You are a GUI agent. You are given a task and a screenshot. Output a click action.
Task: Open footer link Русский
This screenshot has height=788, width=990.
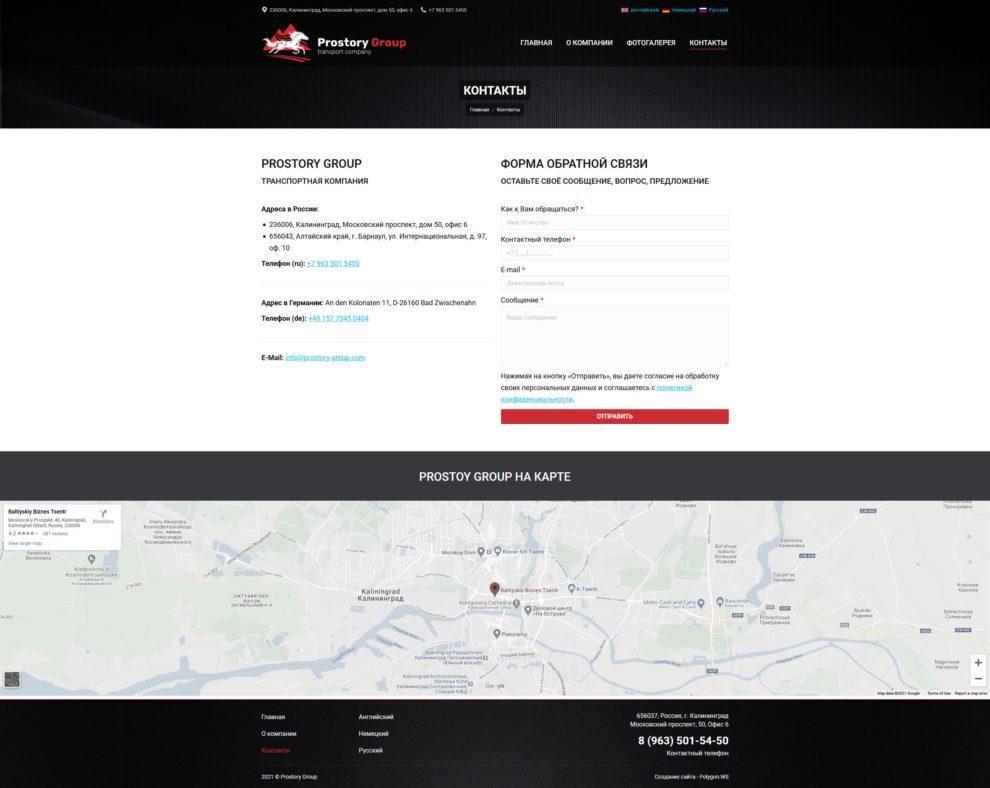pos(371,750)
